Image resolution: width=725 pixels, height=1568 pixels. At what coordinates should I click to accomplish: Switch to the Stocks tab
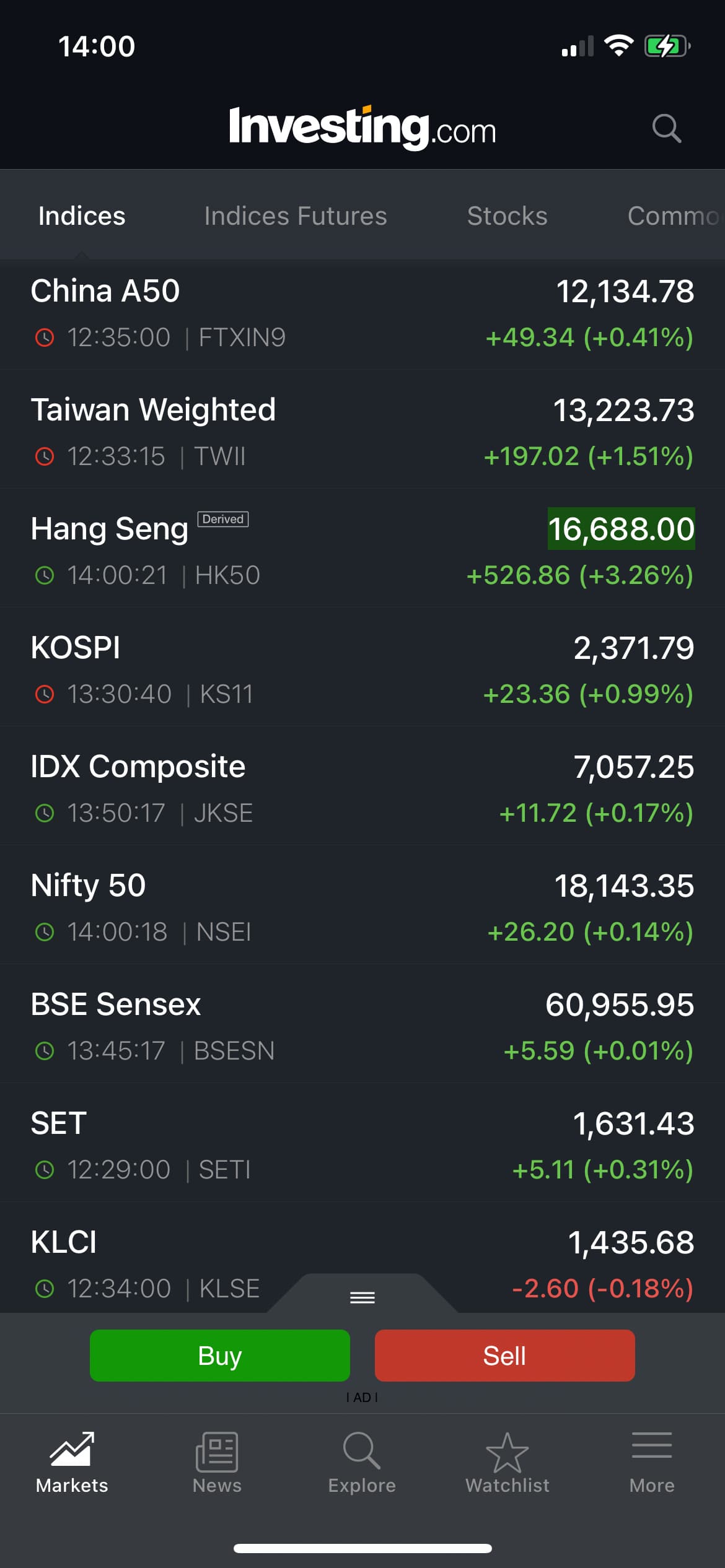click(x=507, y=216)
